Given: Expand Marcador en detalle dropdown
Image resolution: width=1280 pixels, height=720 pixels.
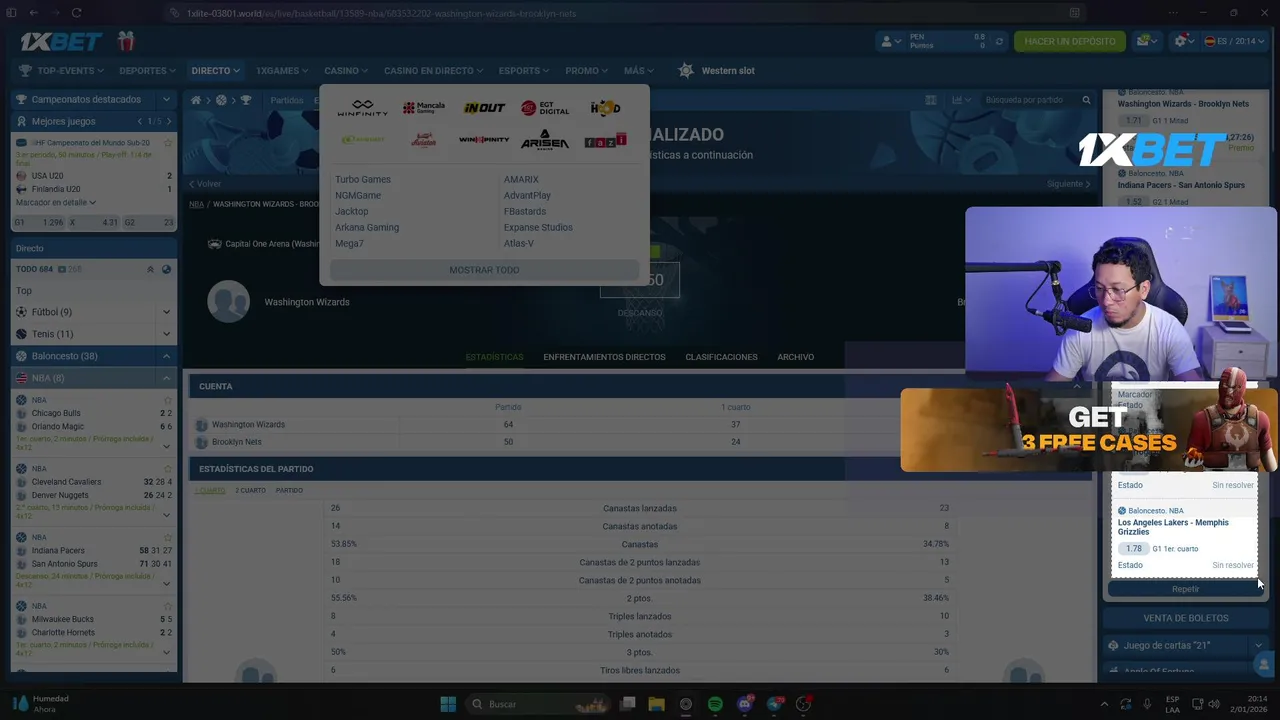Looking at the screenshot, I should (x=56, y=202).
